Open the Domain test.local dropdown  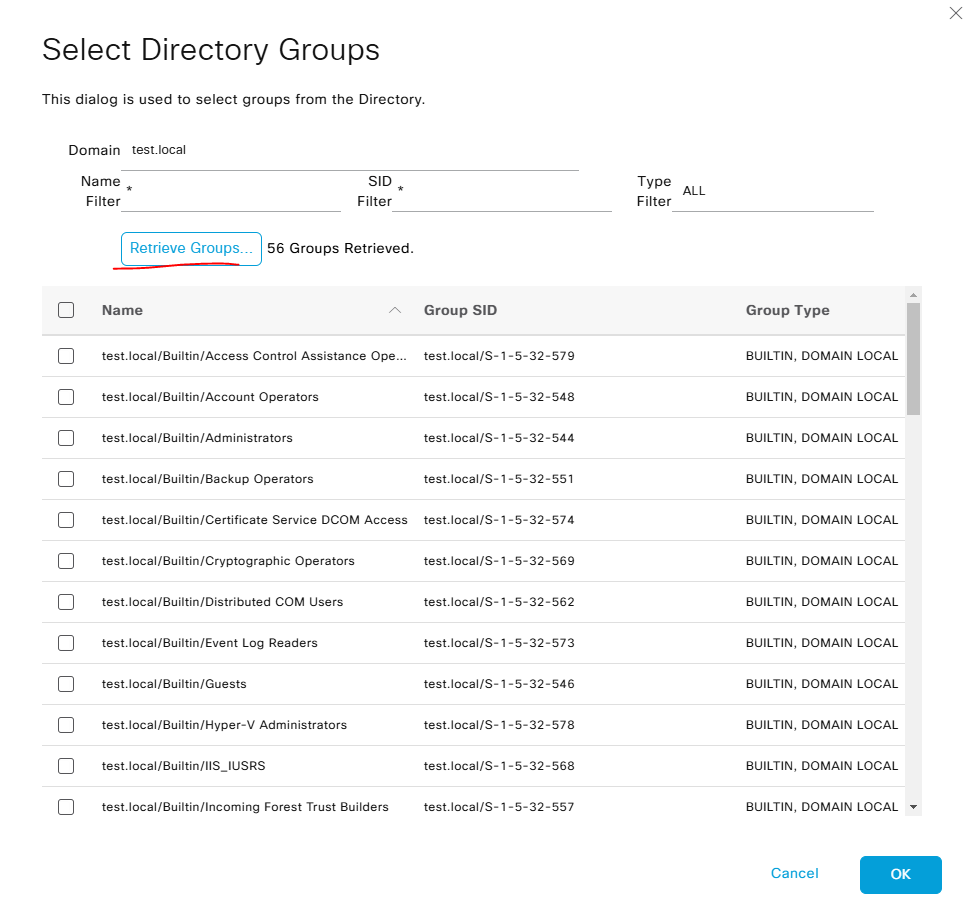pos(349,150)
